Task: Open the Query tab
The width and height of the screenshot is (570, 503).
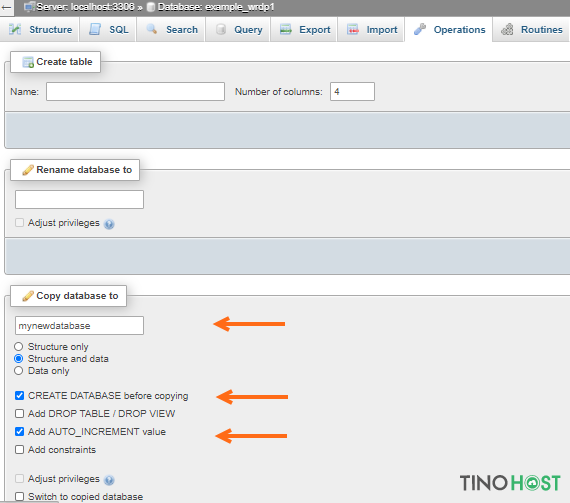Action: pos(238,29)
